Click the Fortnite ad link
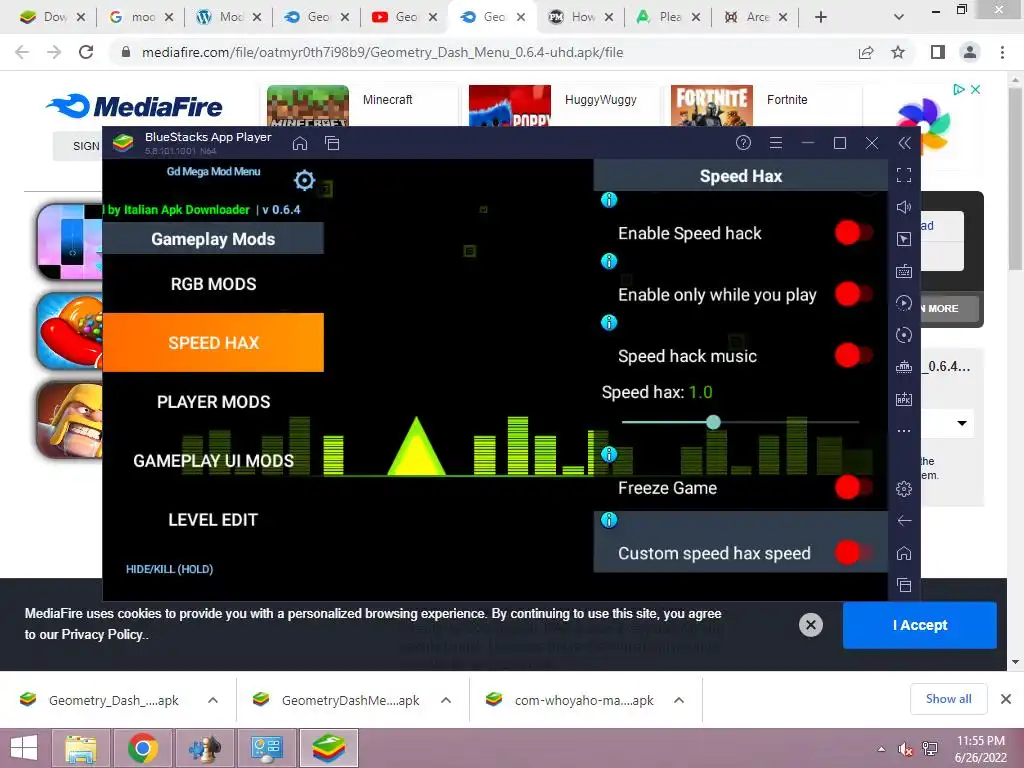 click(x=786, y=100)
